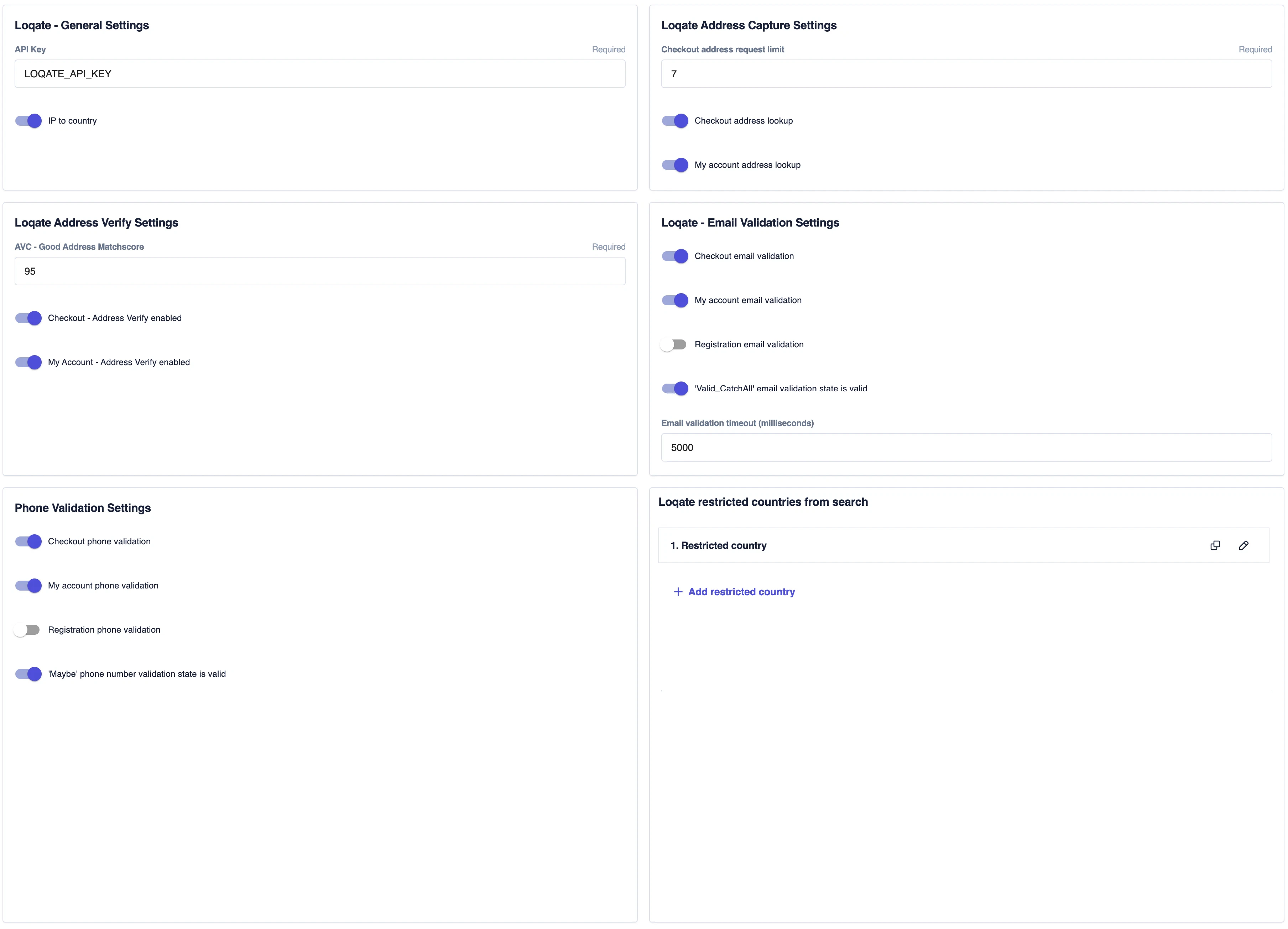Expand the 1. Restricted country row
This screenshot has height=929, width=1288.
(718, 545)
